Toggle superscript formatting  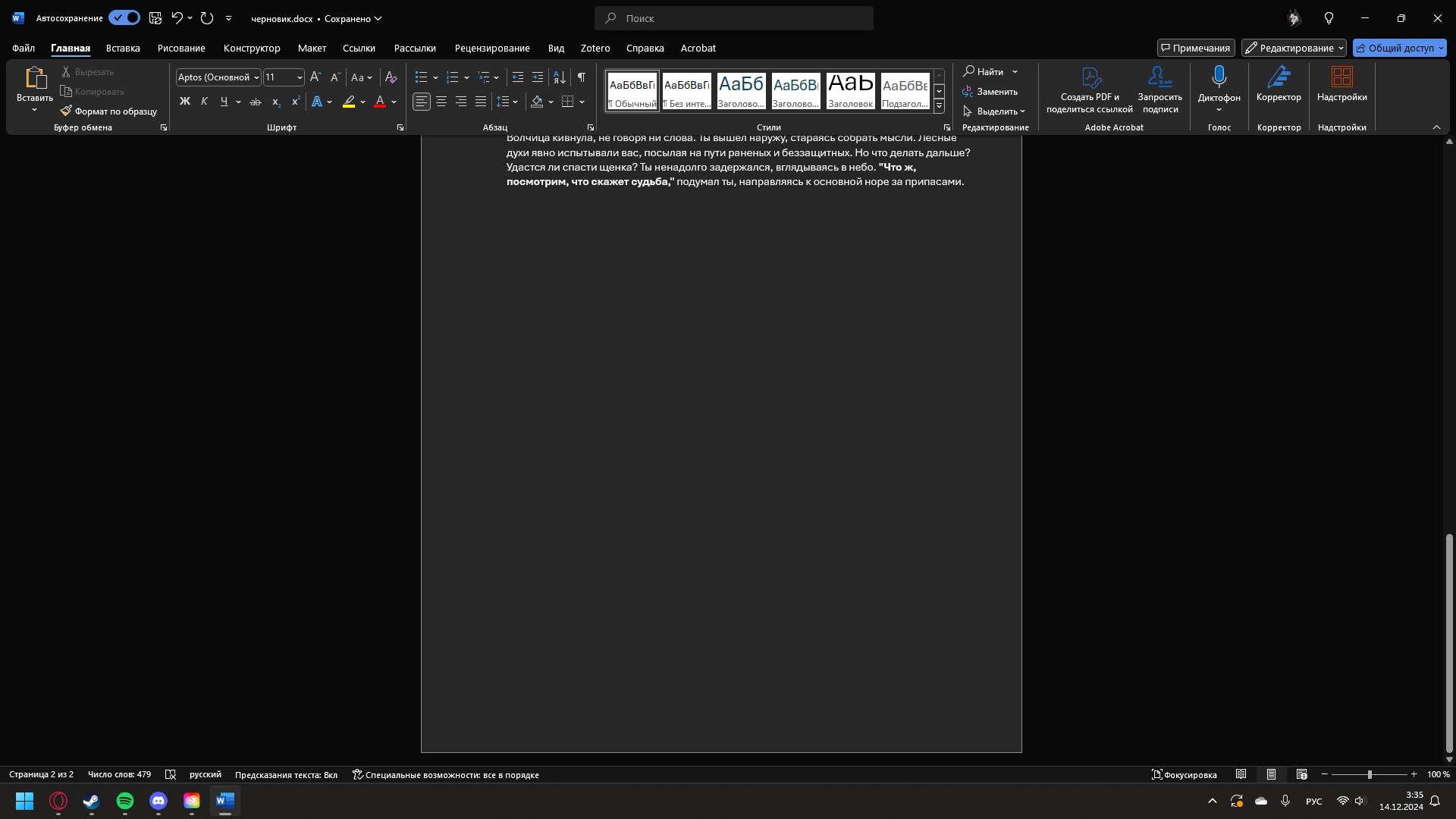click(x=296, y=102)
